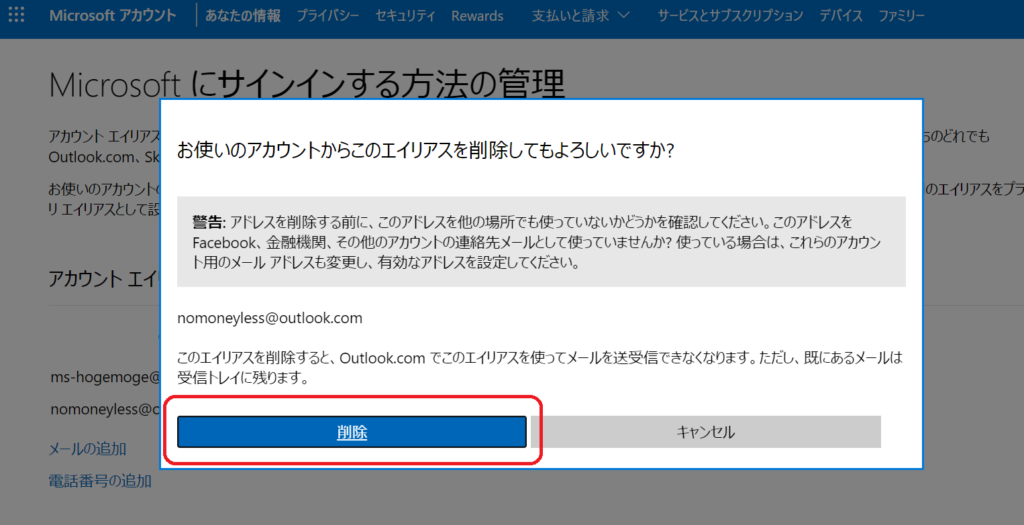
Task: Click the キャンセル button in dialog
Action: pos(706,432)
